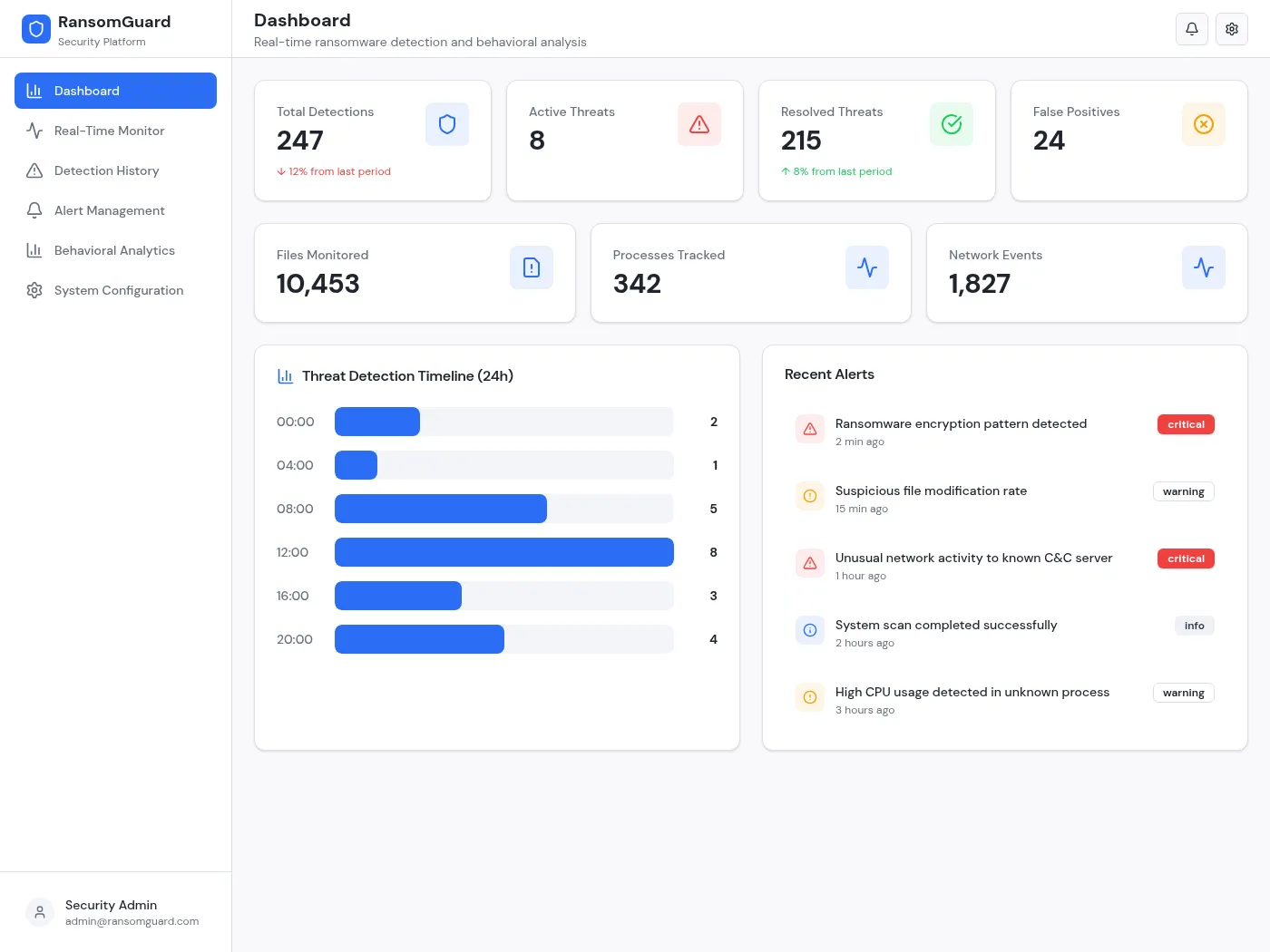Click the 04:00 timeline bar
This screenshot has width=1270, height=952.
pyautogui.click(x=356, y=465)
